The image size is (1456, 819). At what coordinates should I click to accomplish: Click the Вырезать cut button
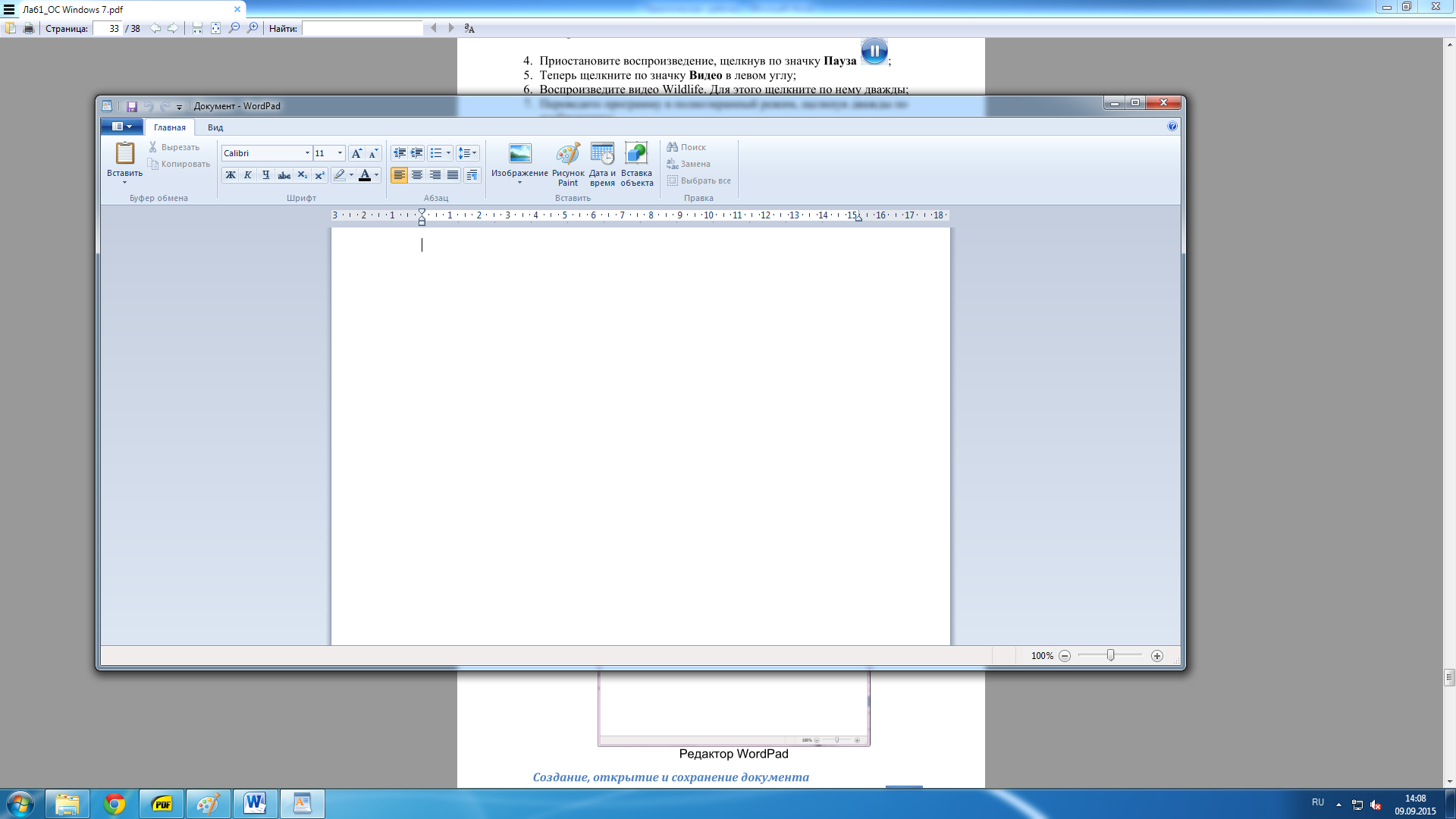coord(174,147)
